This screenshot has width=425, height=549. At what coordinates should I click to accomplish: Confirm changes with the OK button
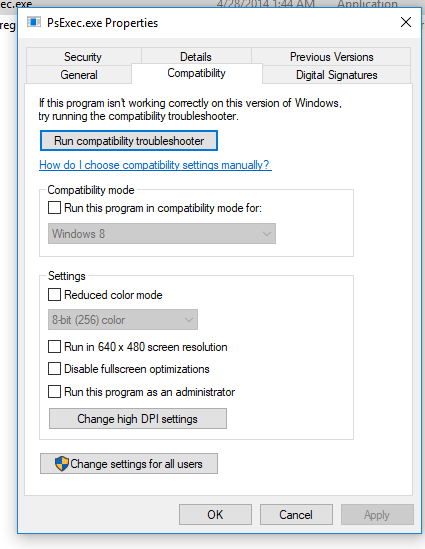point(215,514)
